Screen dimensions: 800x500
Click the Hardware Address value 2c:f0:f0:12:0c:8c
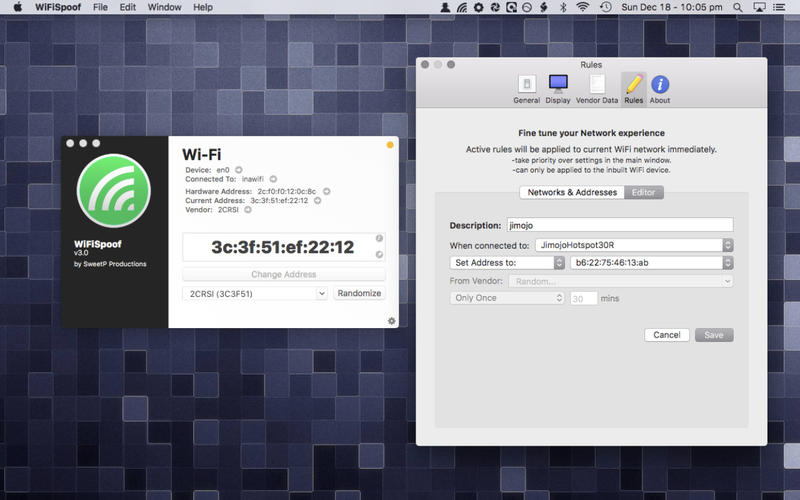point(287,191)
